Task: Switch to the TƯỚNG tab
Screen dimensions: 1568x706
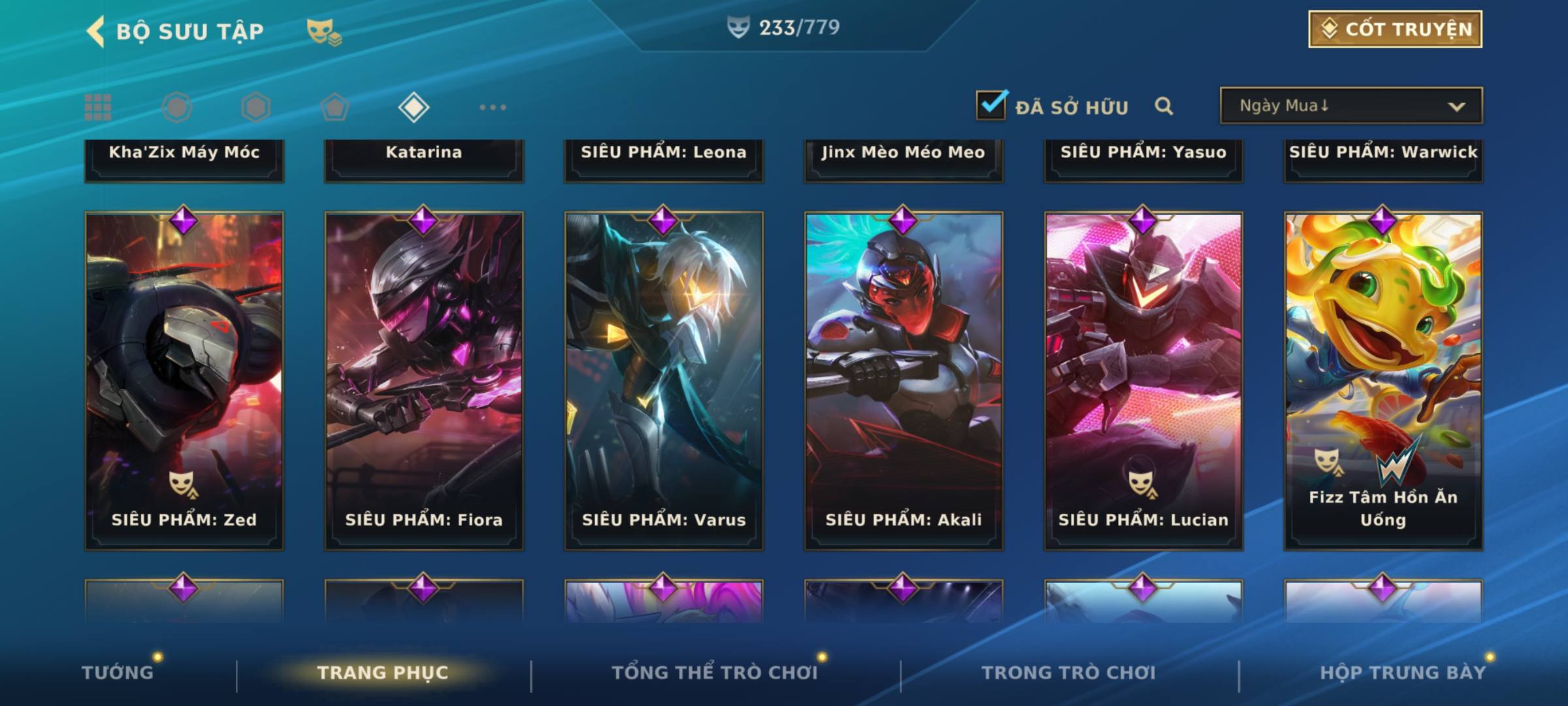Action: coord(118,672)
